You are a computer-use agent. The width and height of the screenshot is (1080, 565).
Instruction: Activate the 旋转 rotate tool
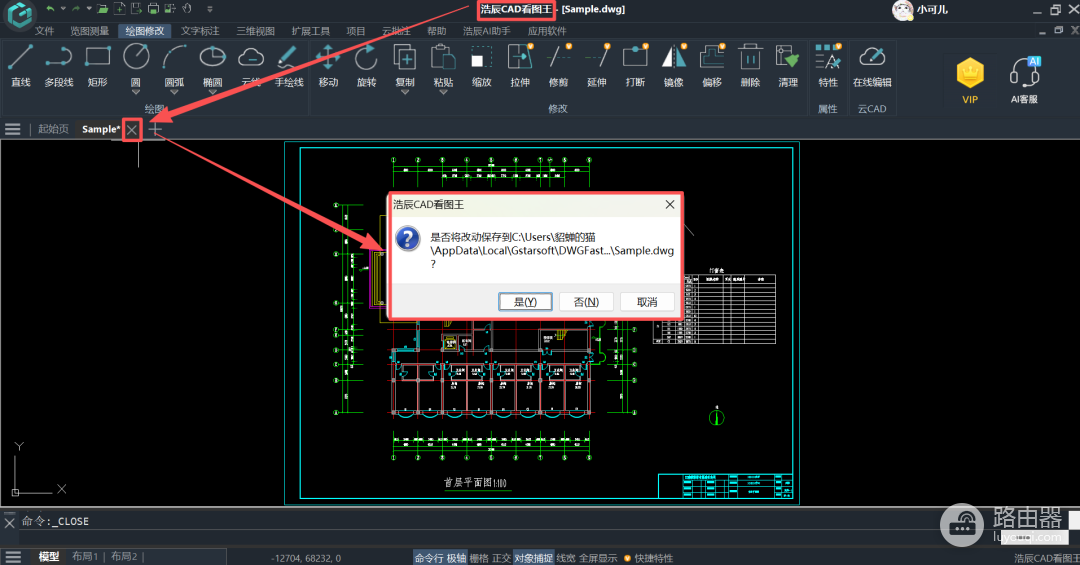(366, 66)
